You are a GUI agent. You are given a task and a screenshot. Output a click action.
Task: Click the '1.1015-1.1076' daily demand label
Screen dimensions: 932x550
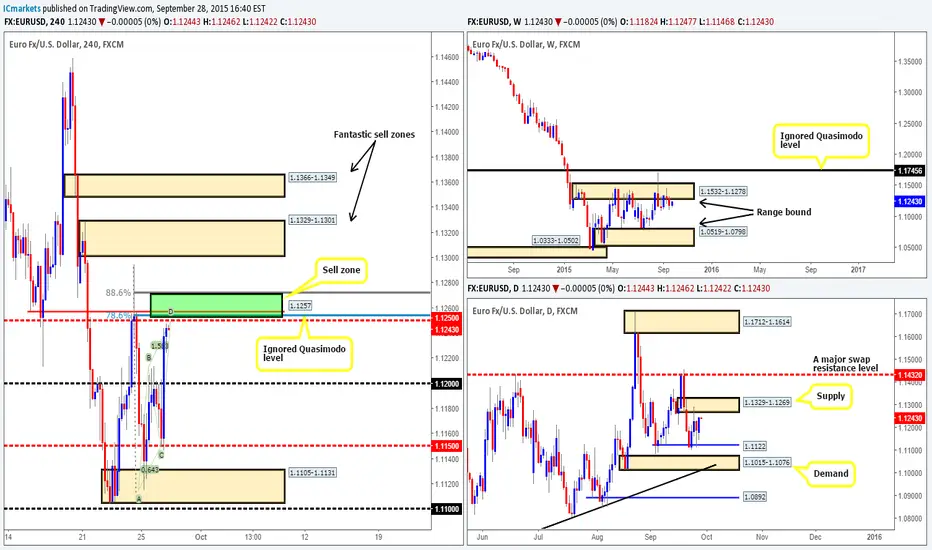click(767, 462)
